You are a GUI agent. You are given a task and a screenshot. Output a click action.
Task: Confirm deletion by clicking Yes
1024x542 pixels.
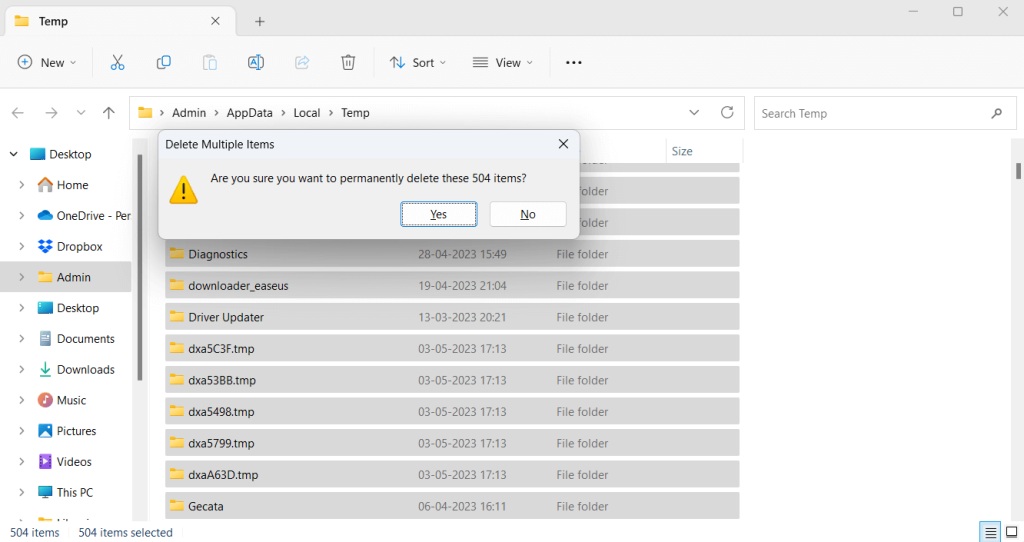coord(438,214)
